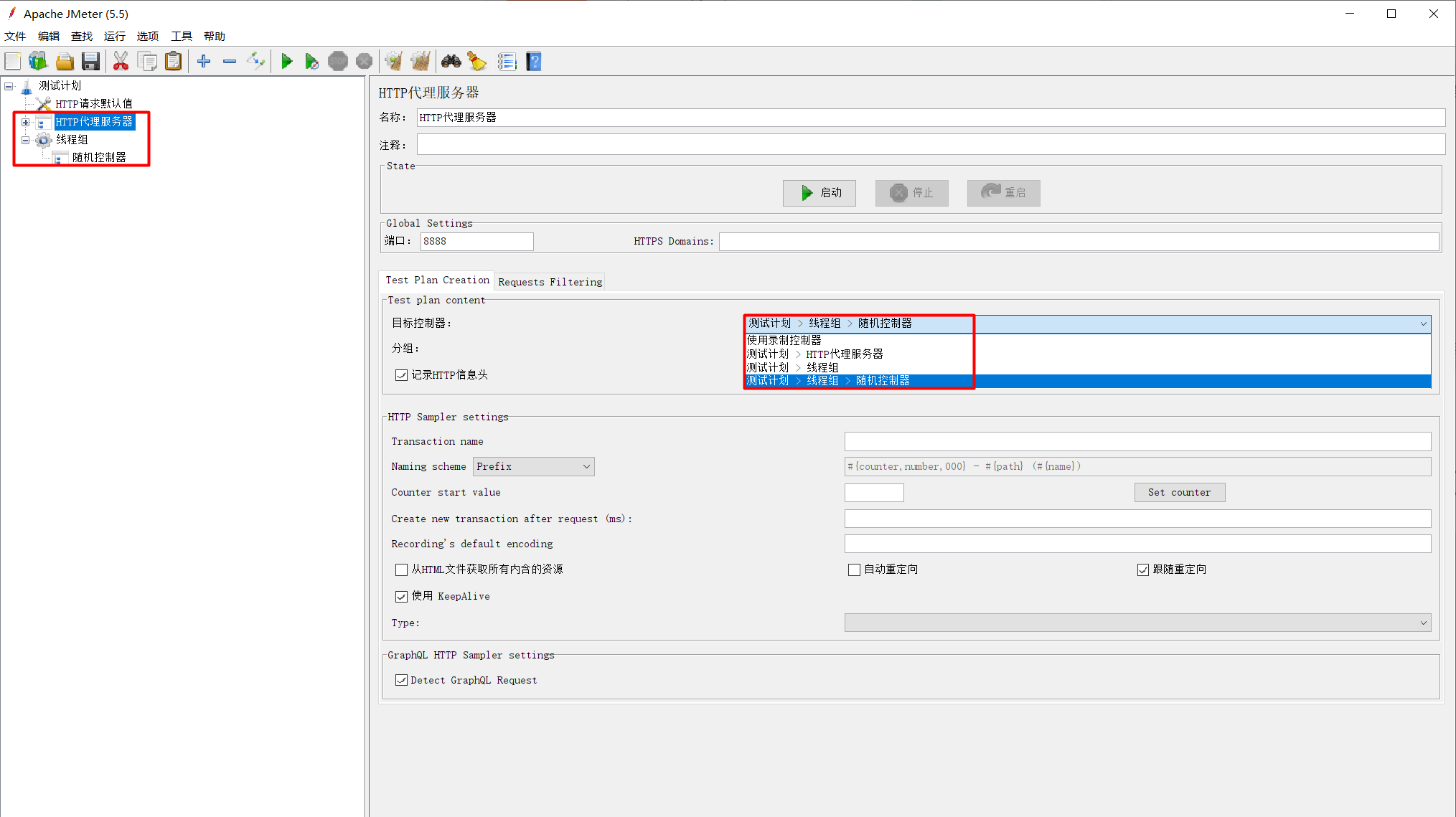
Task: Click the 注释 comment field
Action: pyautogui.click(x=931, y=144)
